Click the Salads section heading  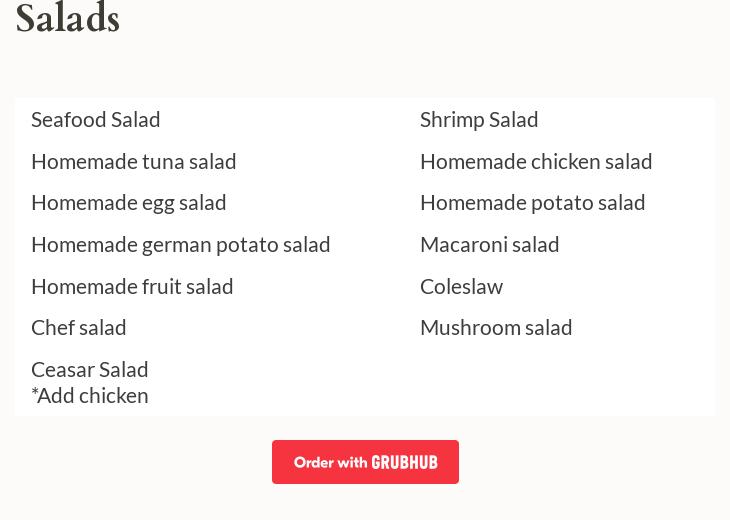point(67,18)
